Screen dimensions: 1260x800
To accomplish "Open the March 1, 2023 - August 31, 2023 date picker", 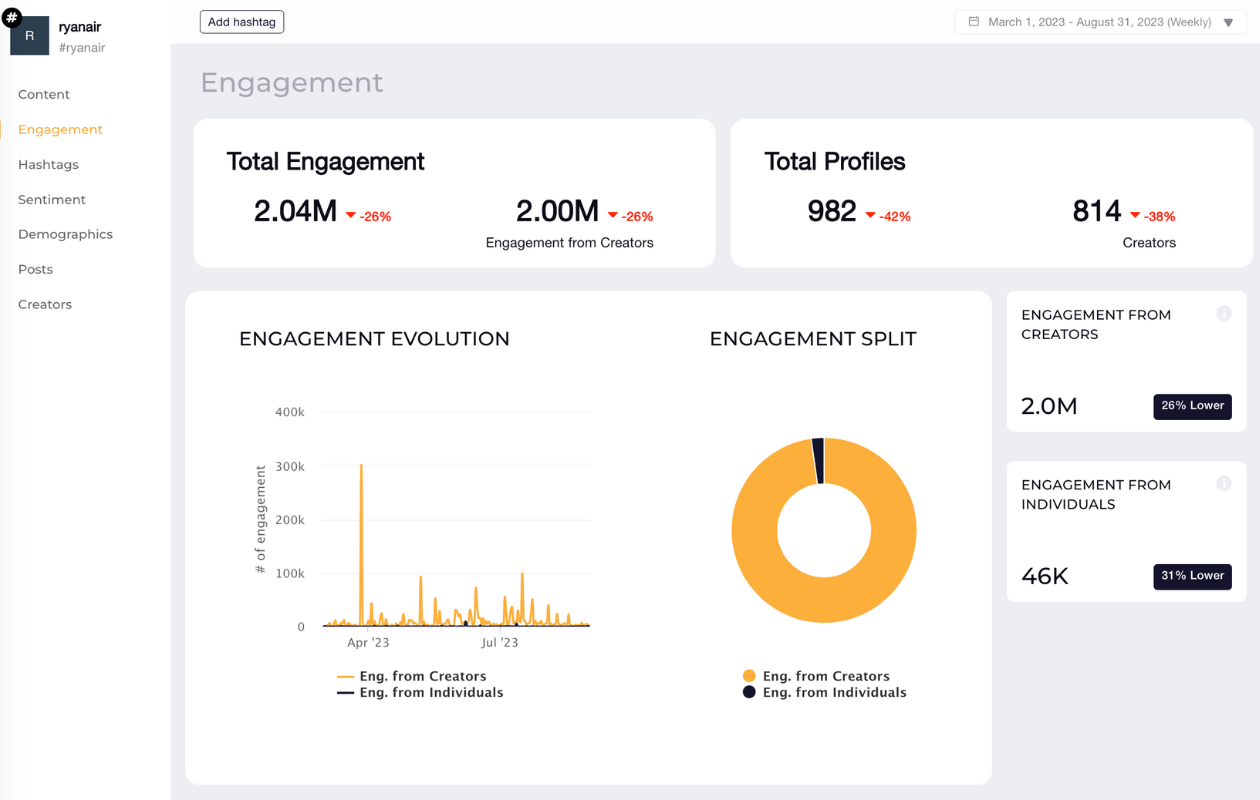I will coord(1100,22).
